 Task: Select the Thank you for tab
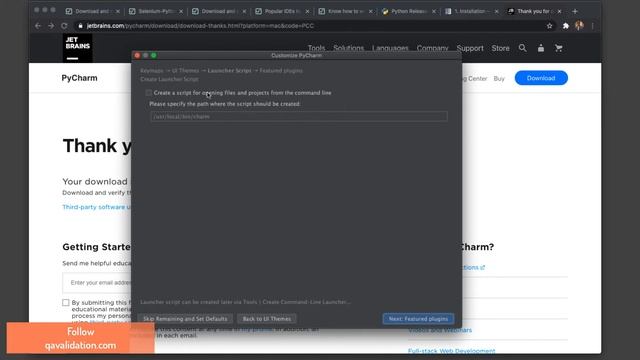tap(534, 11)
